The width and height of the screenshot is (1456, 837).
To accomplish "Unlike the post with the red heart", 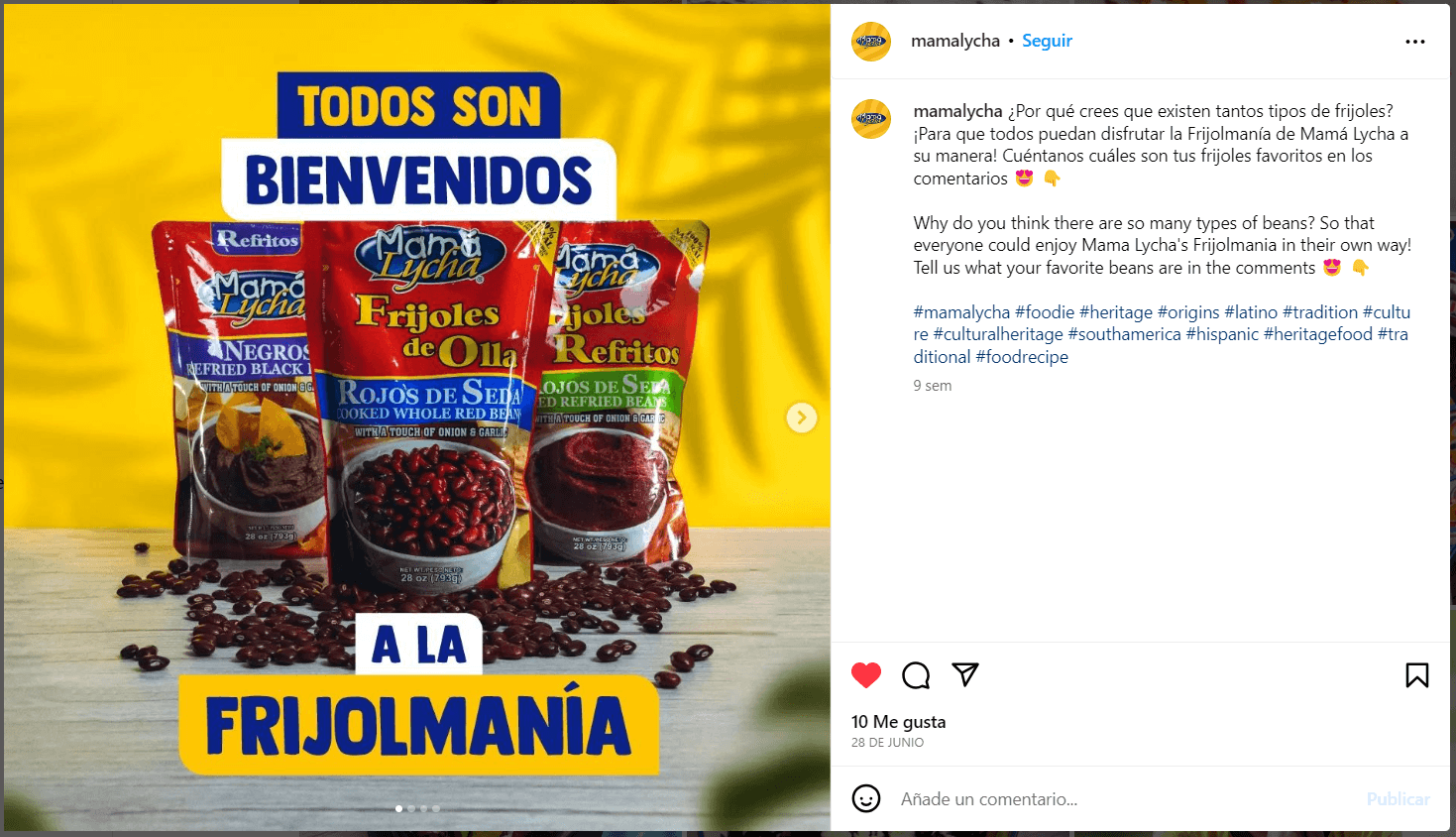I will 866,675.
